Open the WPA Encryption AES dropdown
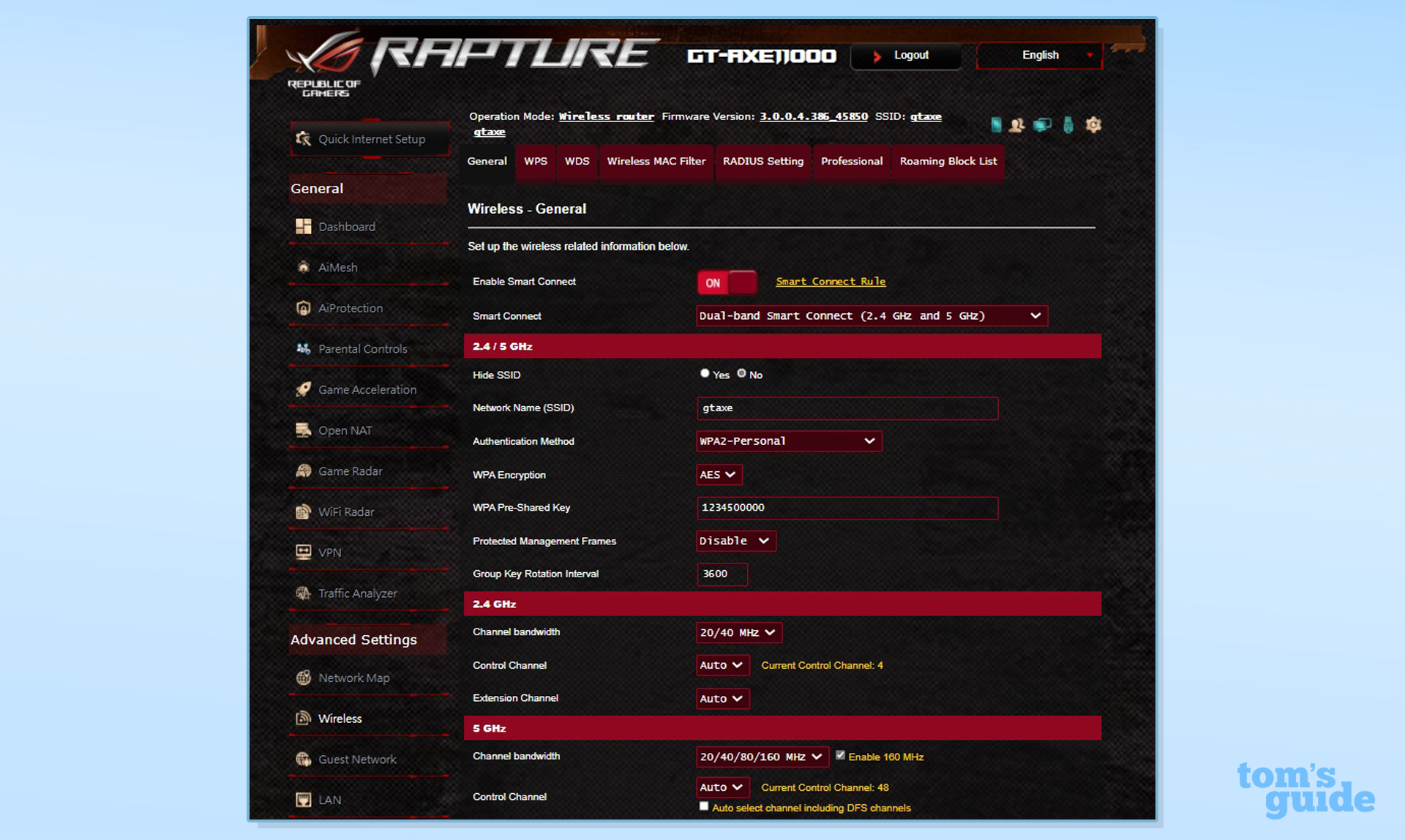Viewport: 1405px width, 840px height. click(x=719, y=475)
